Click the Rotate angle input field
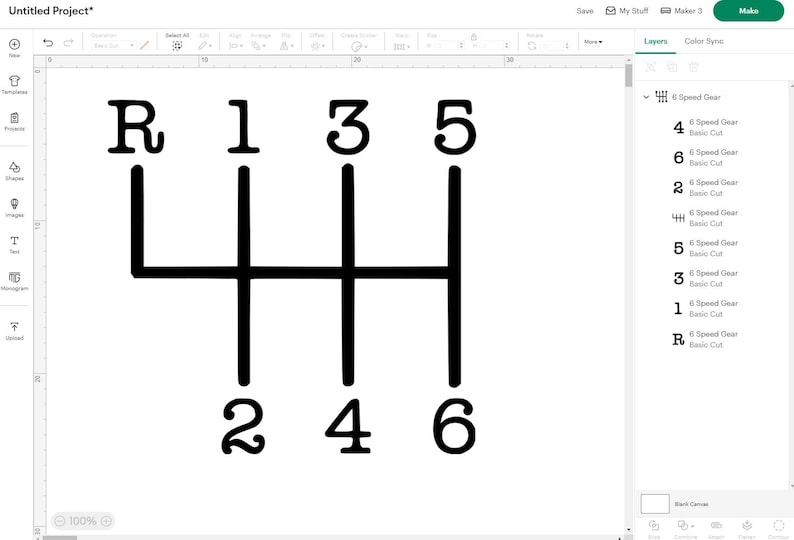Screen dimensions: 794x540 coord(555,46)
